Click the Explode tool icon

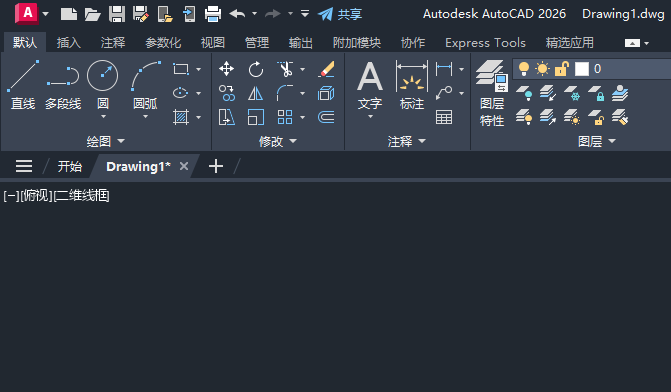[x=326, y=93]
